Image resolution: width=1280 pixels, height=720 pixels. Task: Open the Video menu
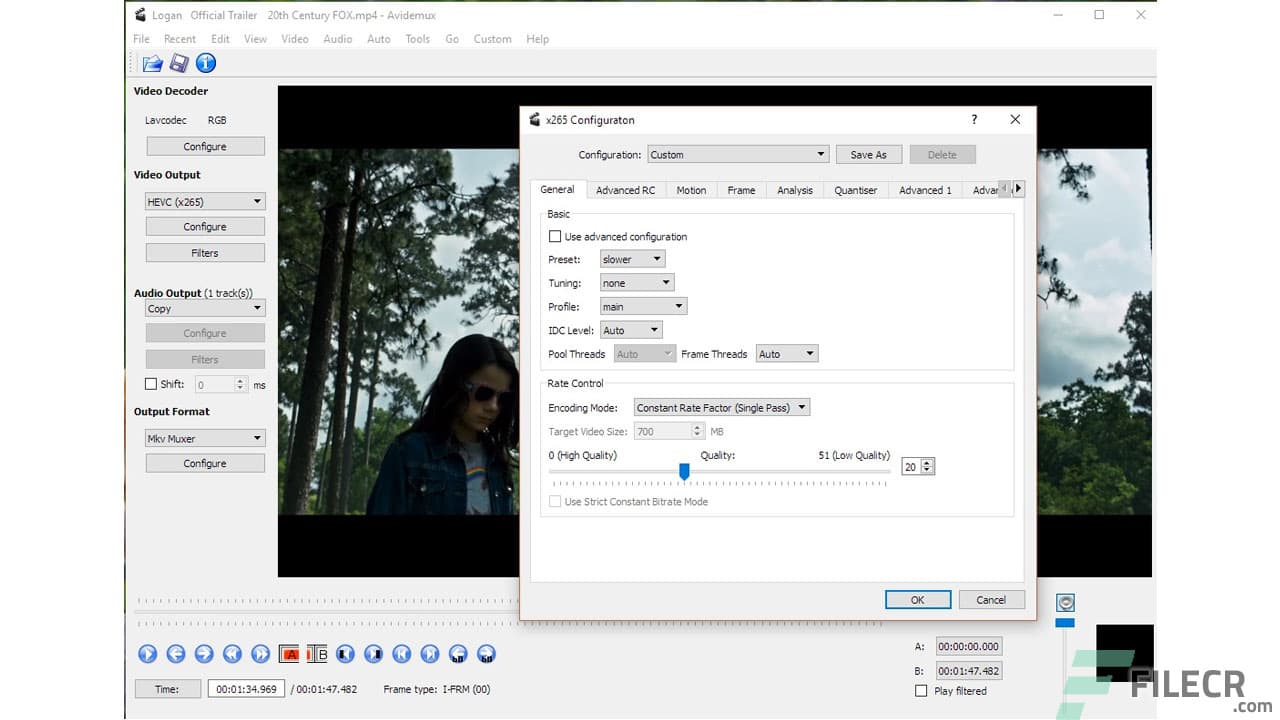pyautogui.click(x=294, y=39)
